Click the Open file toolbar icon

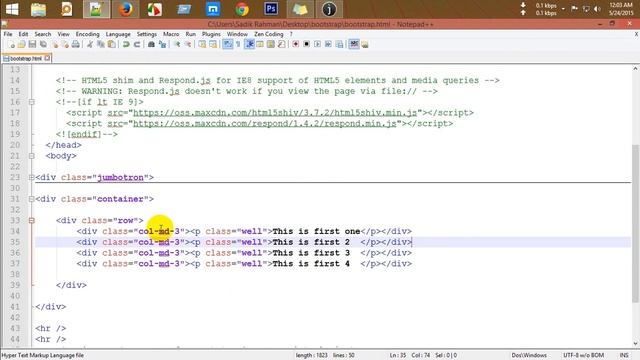click(22, 44)
